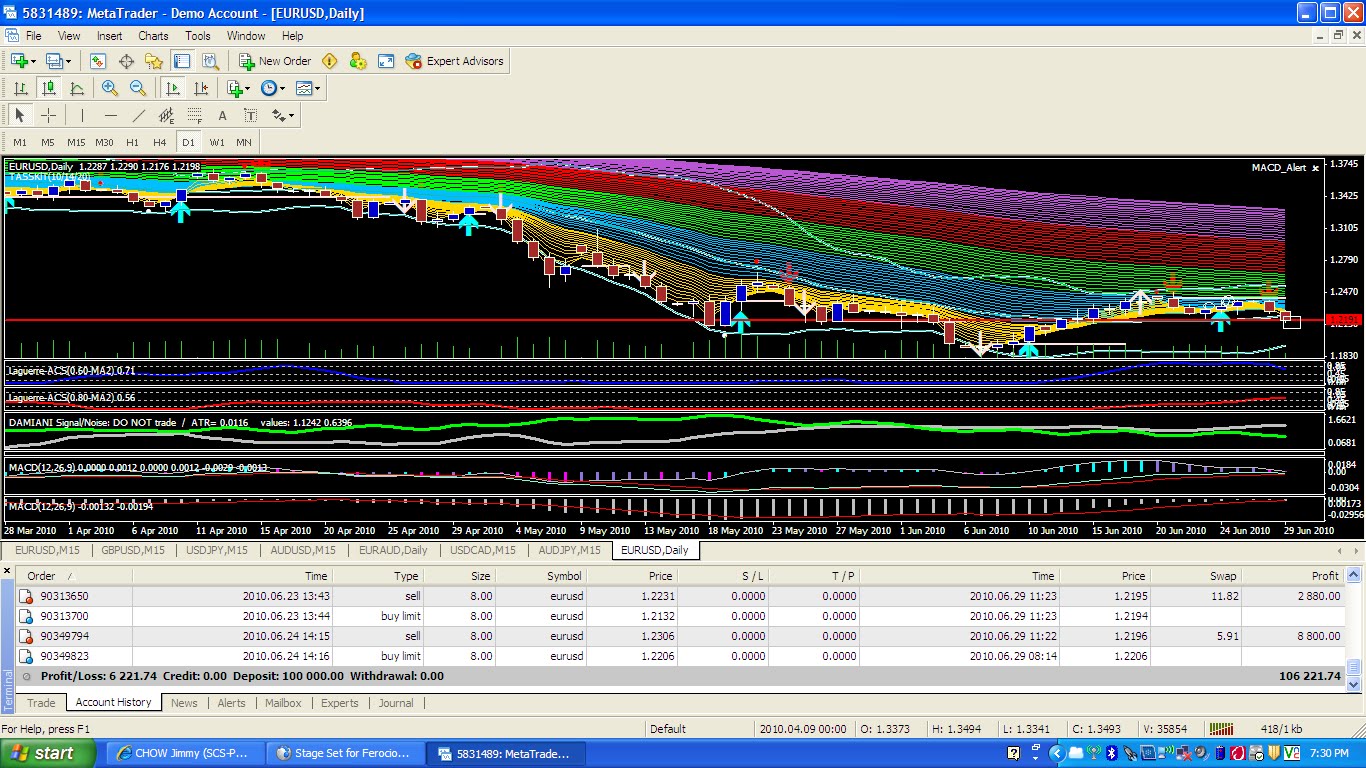
Task: Open the News terminal tab
Action: [184, 703]
